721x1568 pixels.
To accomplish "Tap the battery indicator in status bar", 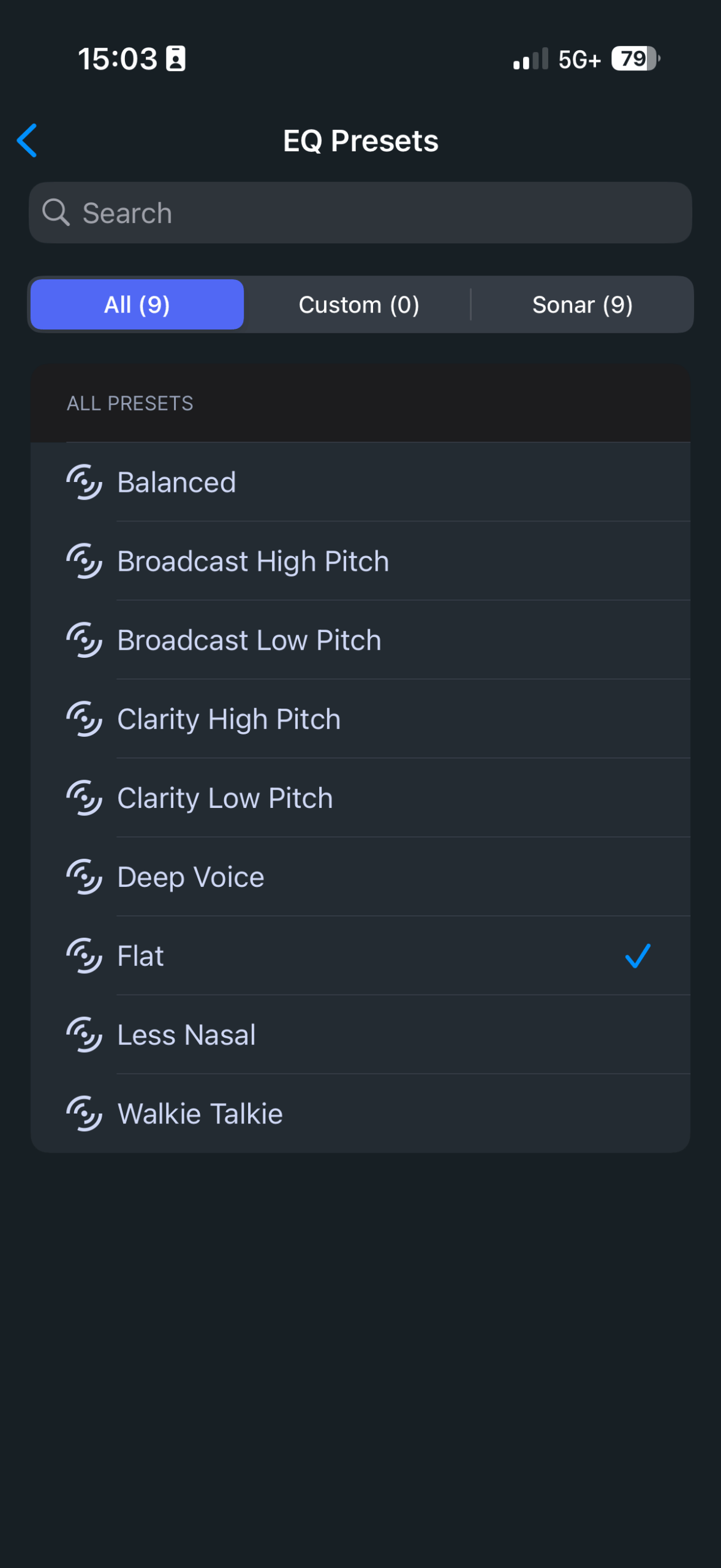I will point(635,59).
